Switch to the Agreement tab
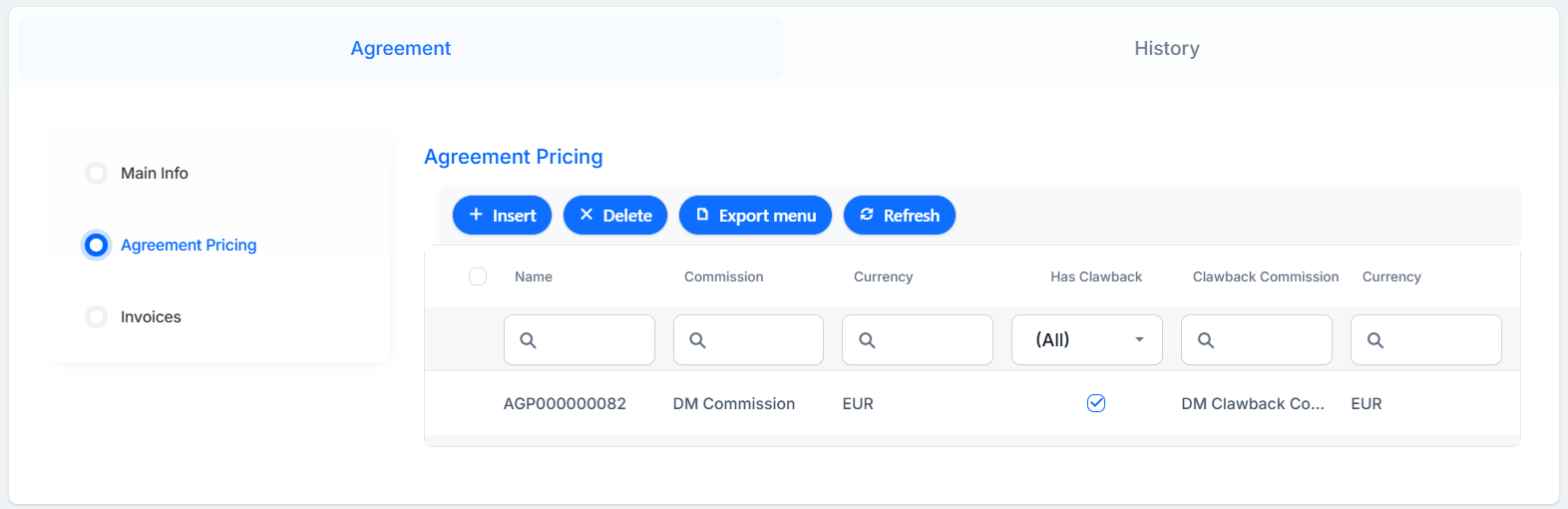1568x509 pixels. coord(401,48)
